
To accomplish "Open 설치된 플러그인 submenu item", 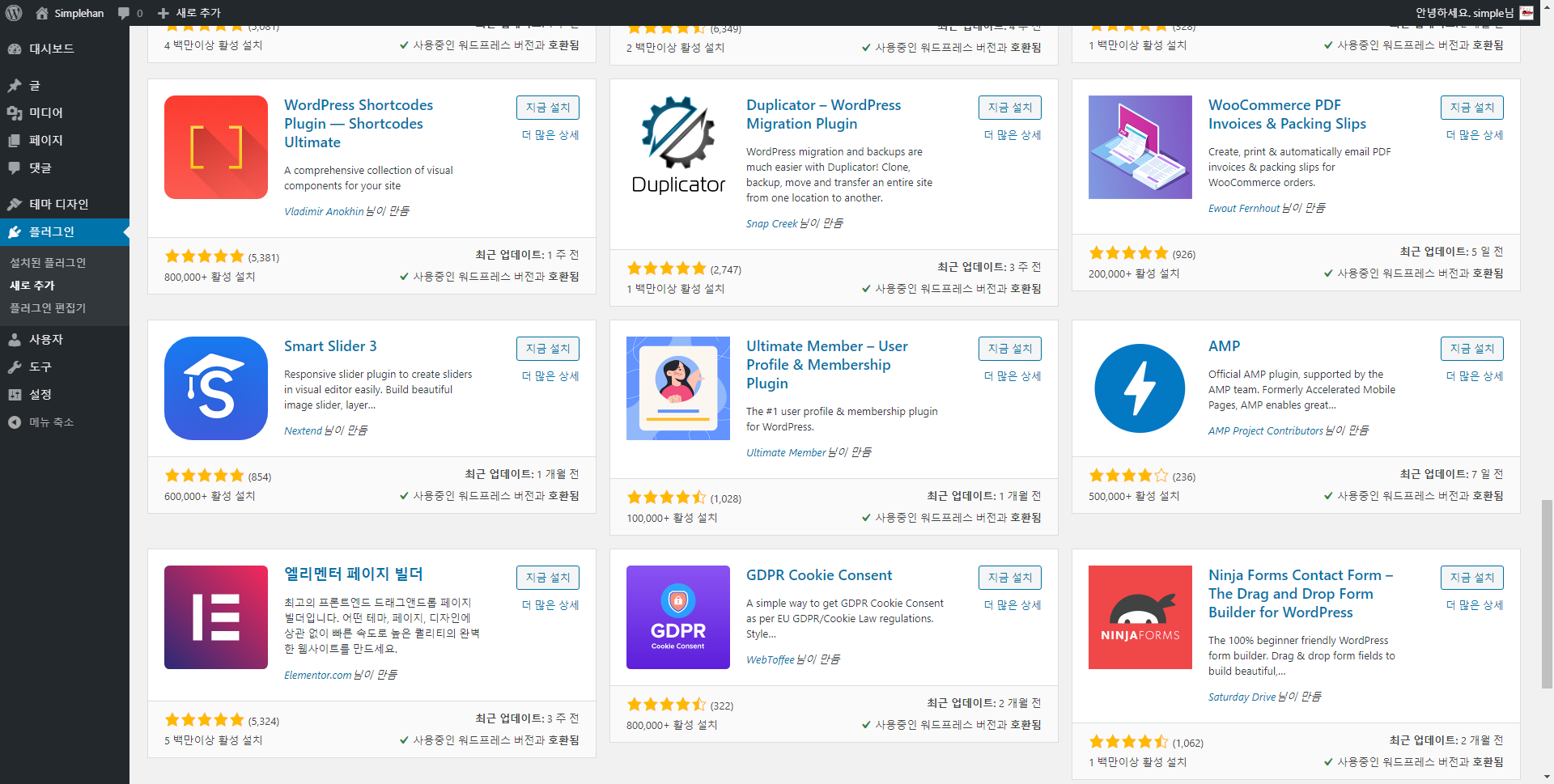I will (x=48, y=262).
